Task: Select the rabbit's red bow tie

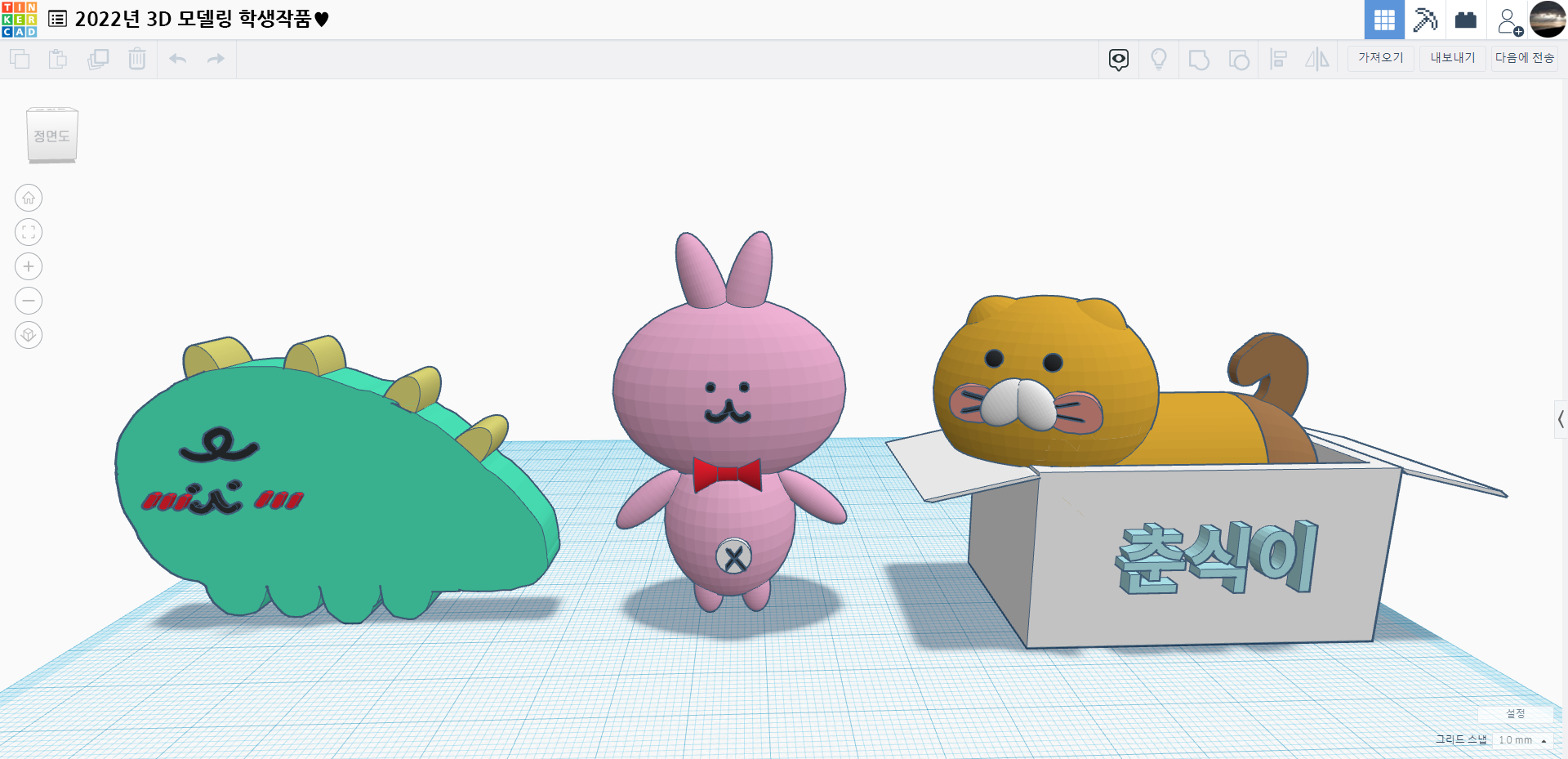Action: click(727, 475)
